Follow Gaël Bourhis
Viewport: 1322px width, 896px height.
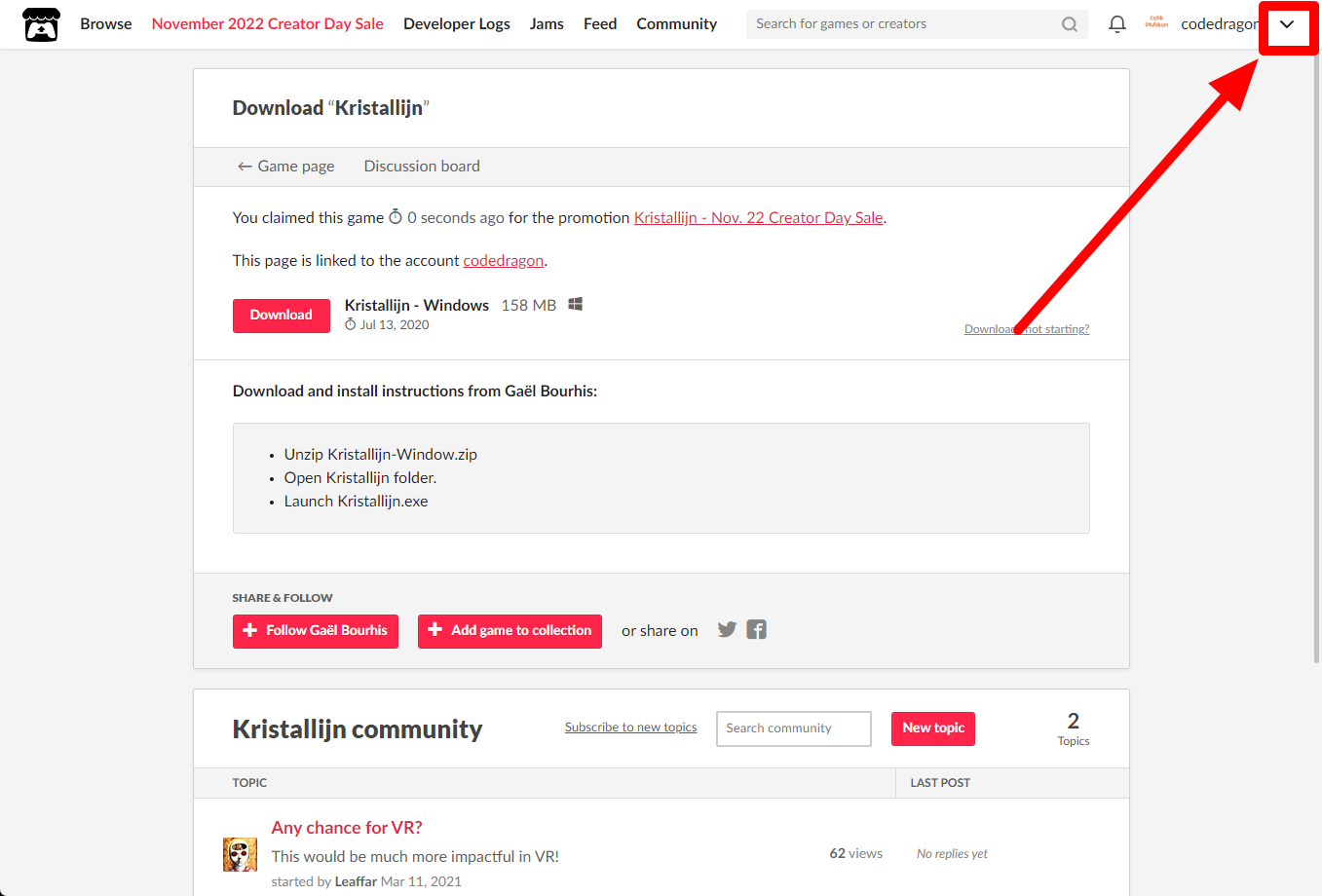(316, 631)
